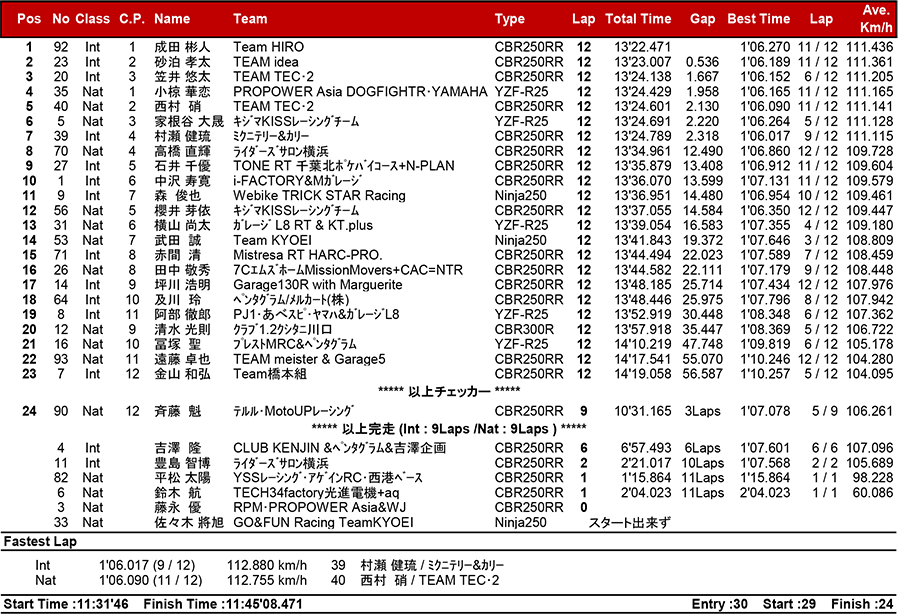
Task: Select 'Mistresa RT HARC-PRO.' team
Action: click(x=308, y=255)
